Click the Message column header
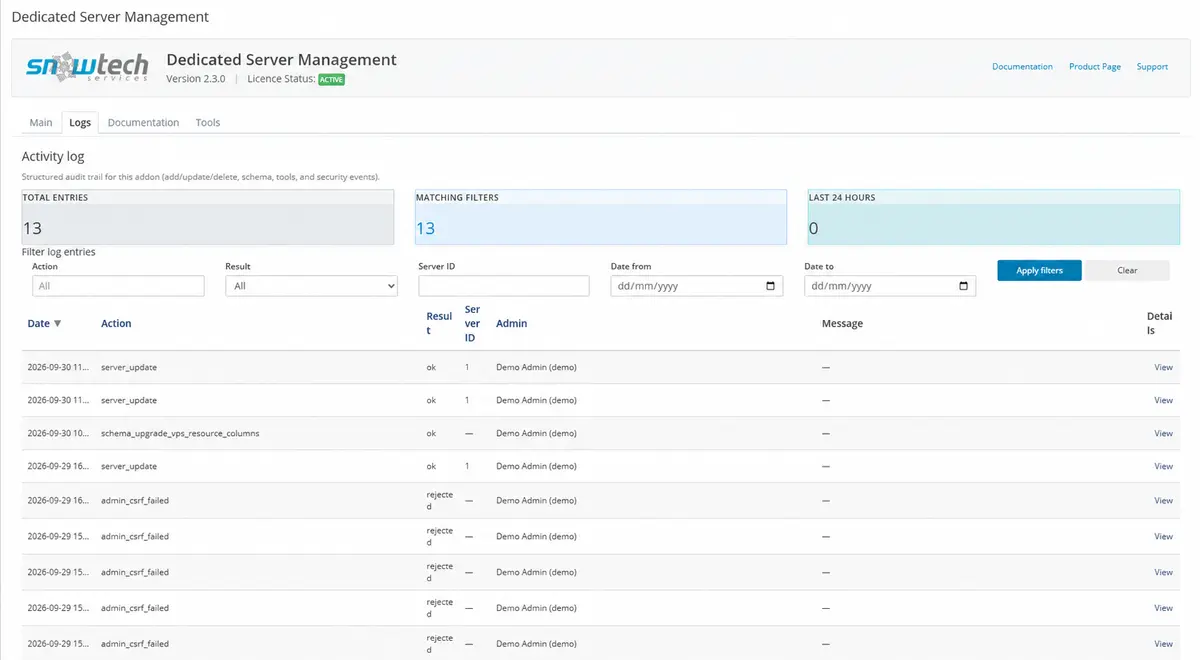The height and width of the screenshot is (660, 1200). (842, 323)
